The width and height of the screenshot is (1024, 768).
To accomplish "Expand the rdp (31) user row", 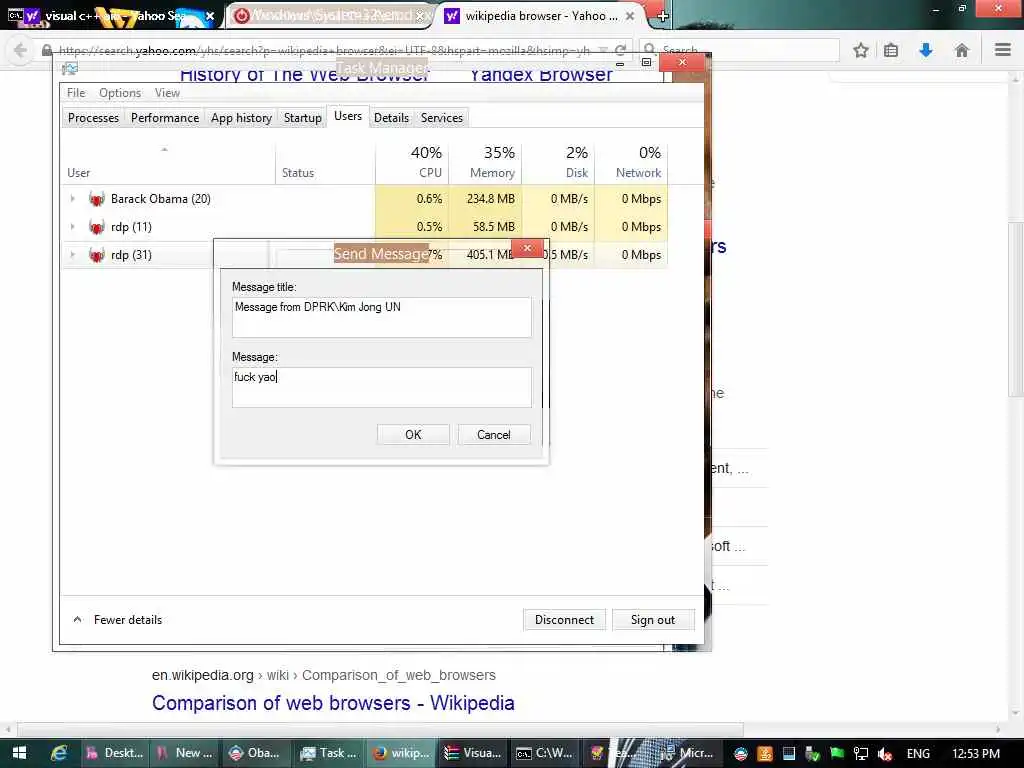I will (72, 255).
